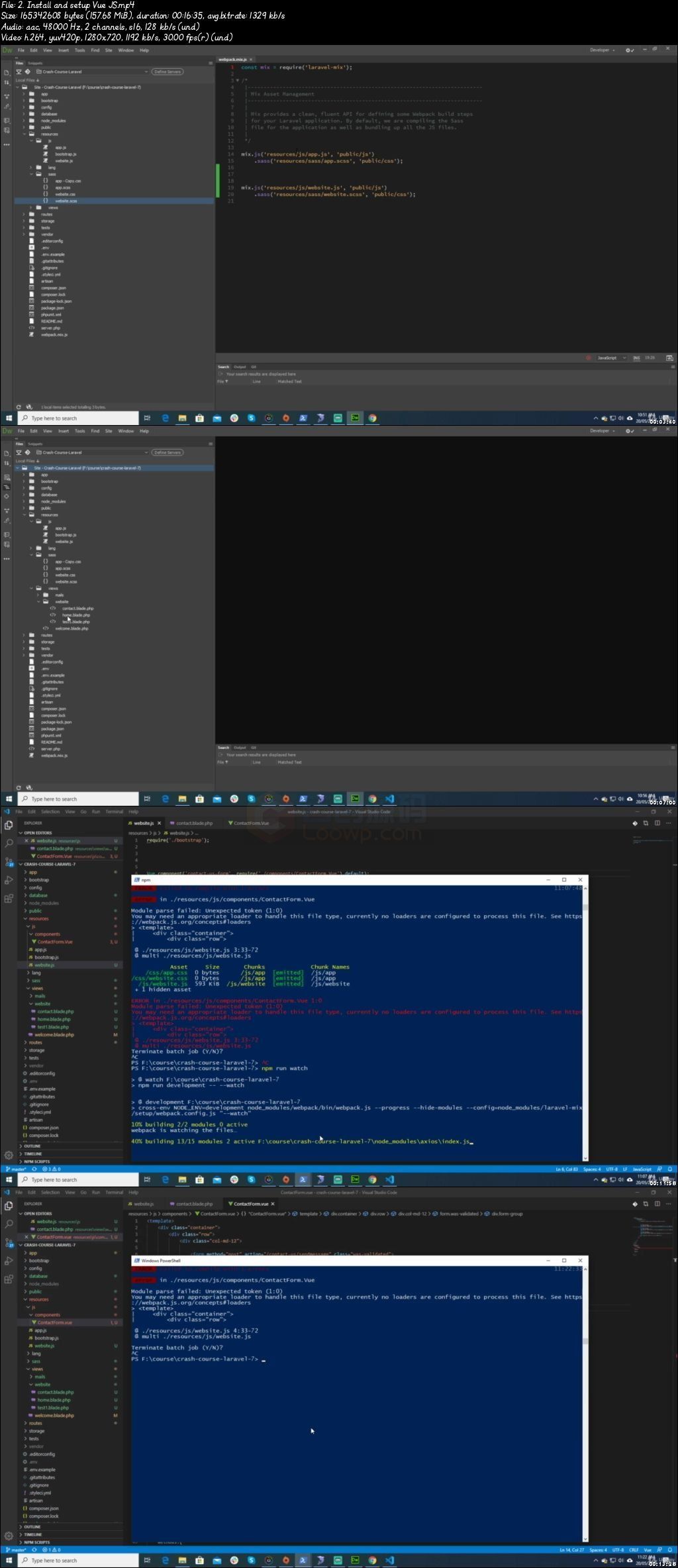
Task: Click the Open Documents toolbar icon beside the webpack.mix.js editor
Action: [x=7, y=73]
